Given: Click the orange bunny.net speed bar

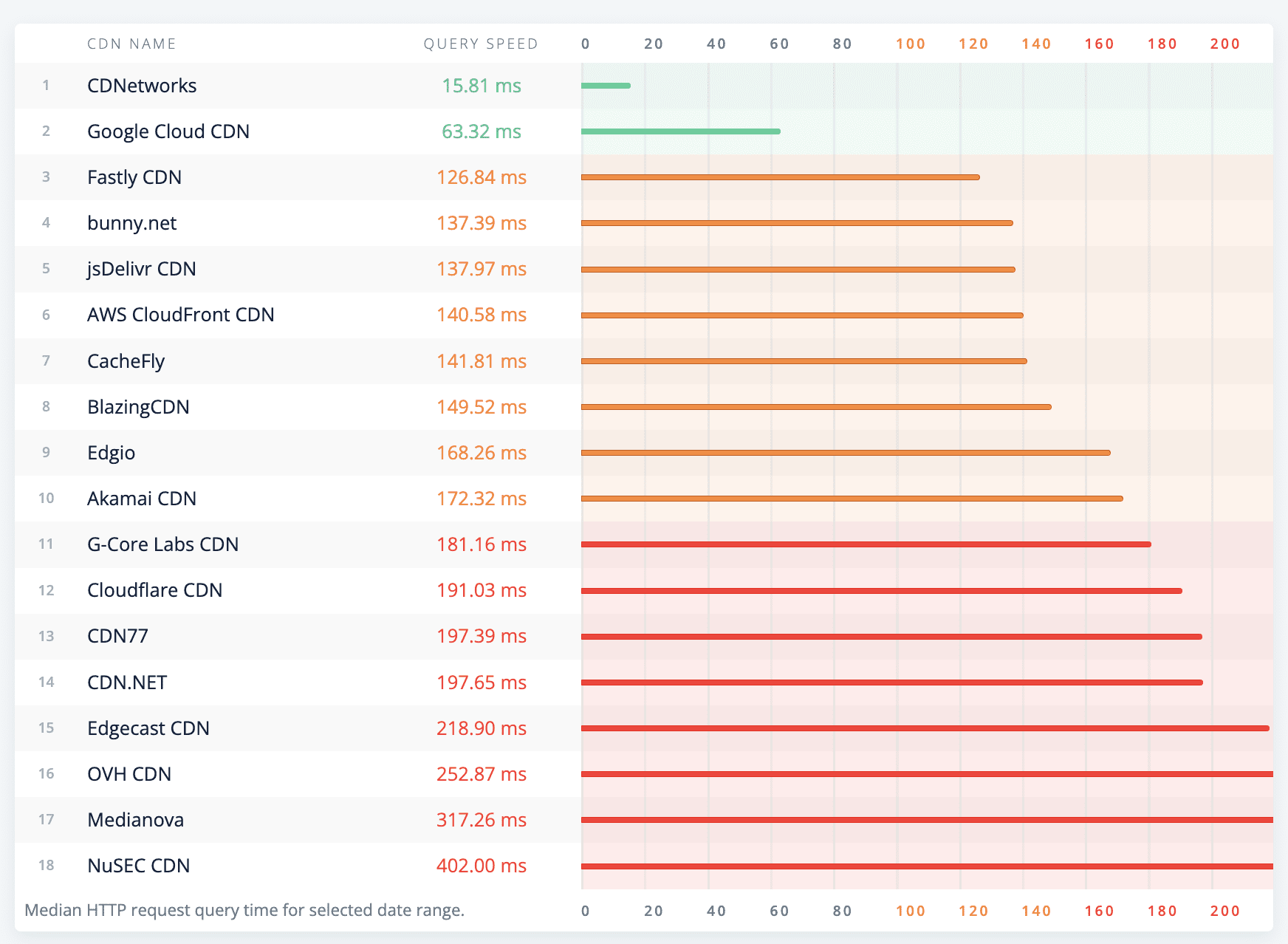Looking at the screenshot, I should coord(798,223).
